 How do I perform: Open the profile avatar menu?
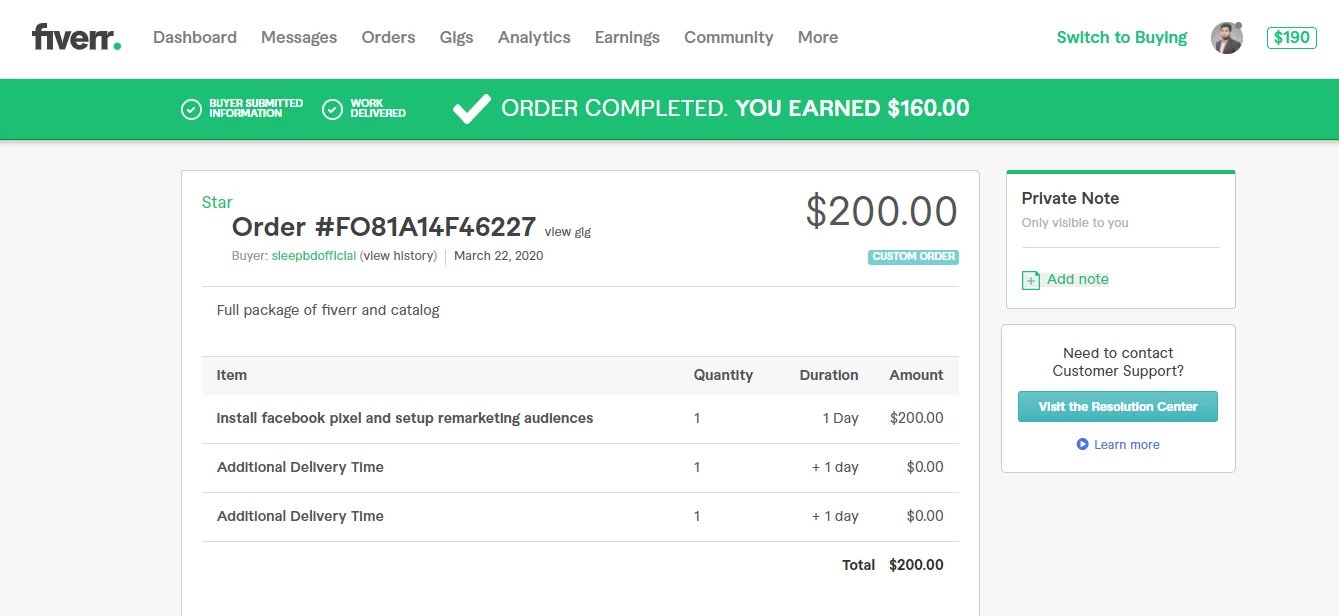tap(1227, 38)
